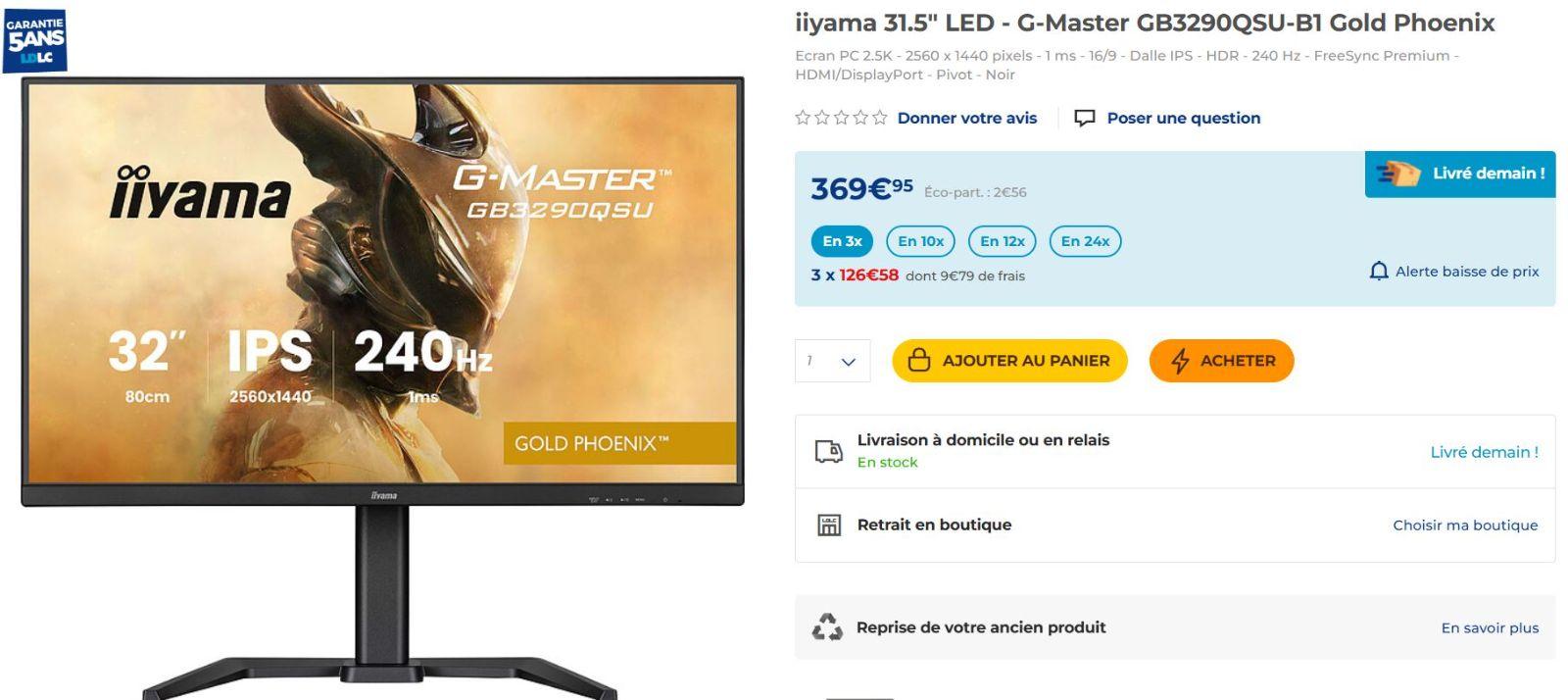The image size is (1568, 700).
Task: Select the En 24x payment option
Action: pyautogui.click(x=1085, y=241)
